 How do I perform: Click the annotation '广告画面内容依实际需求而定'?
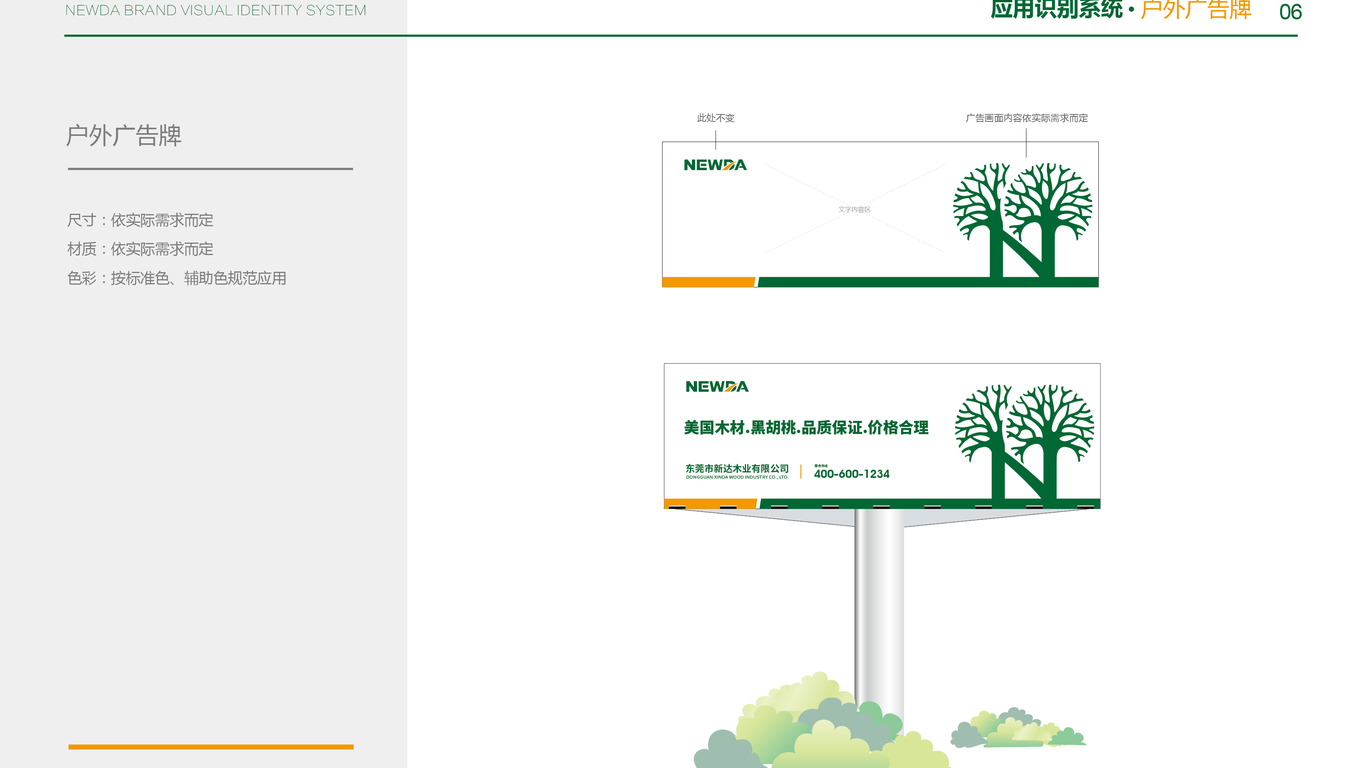1027,118
